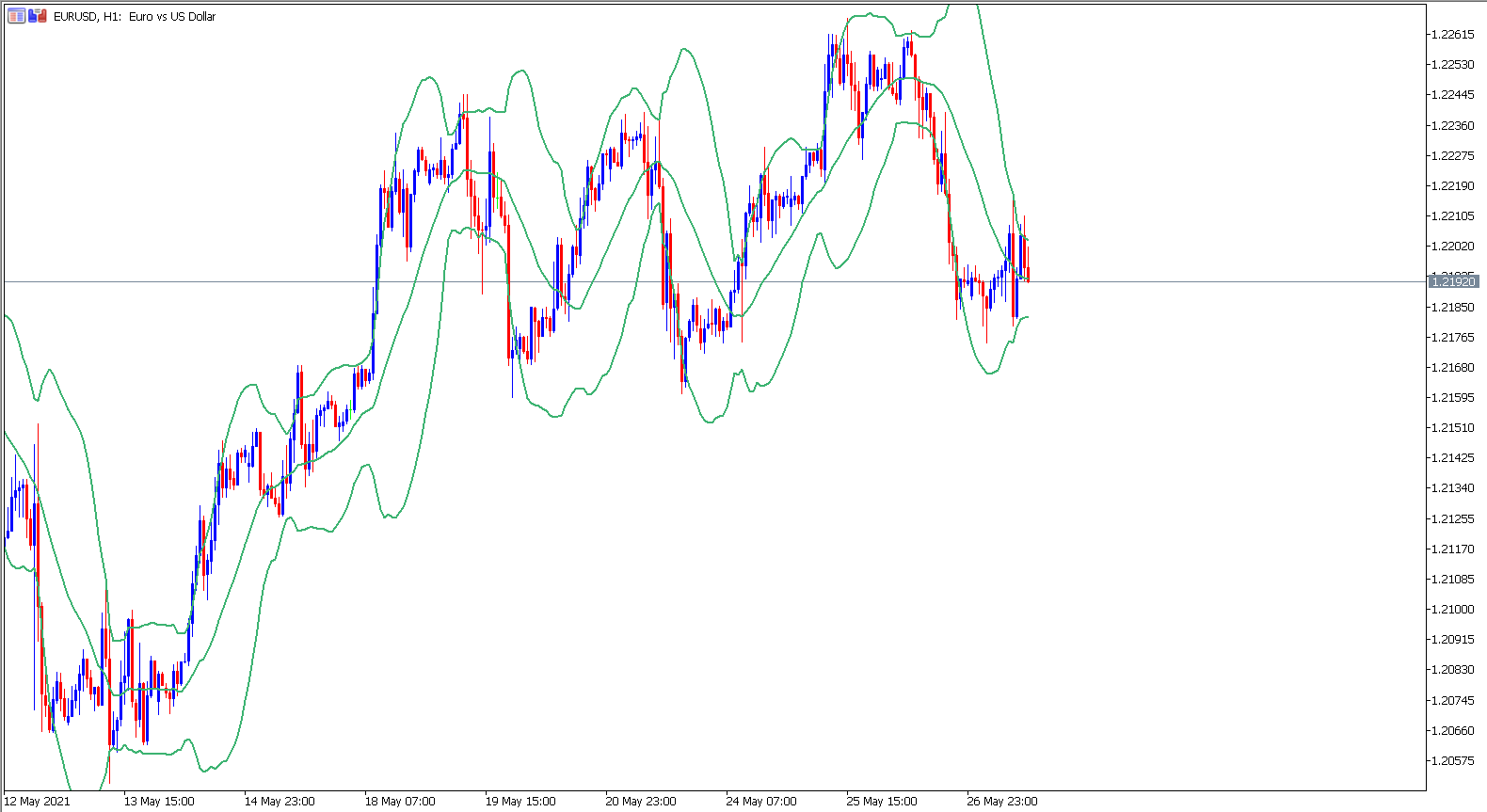Click the 1.22360 price scale label
This screenshot has width=1487, height=812.
click(x=1452, y=125)
